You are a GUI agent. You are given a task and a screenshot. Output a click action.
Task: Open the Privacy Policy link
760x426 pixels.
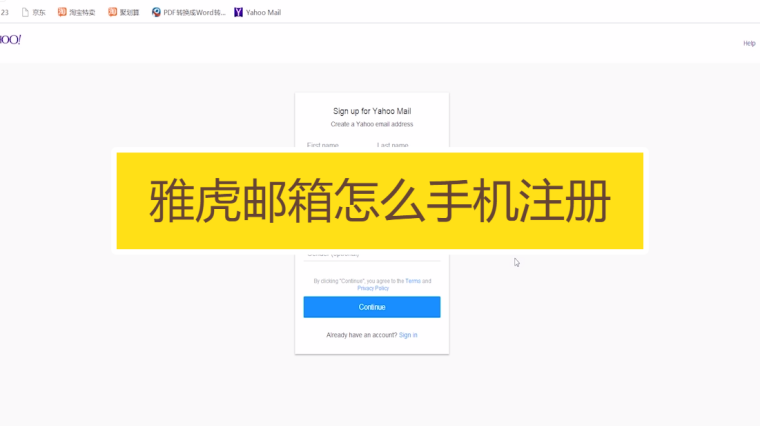373,288
